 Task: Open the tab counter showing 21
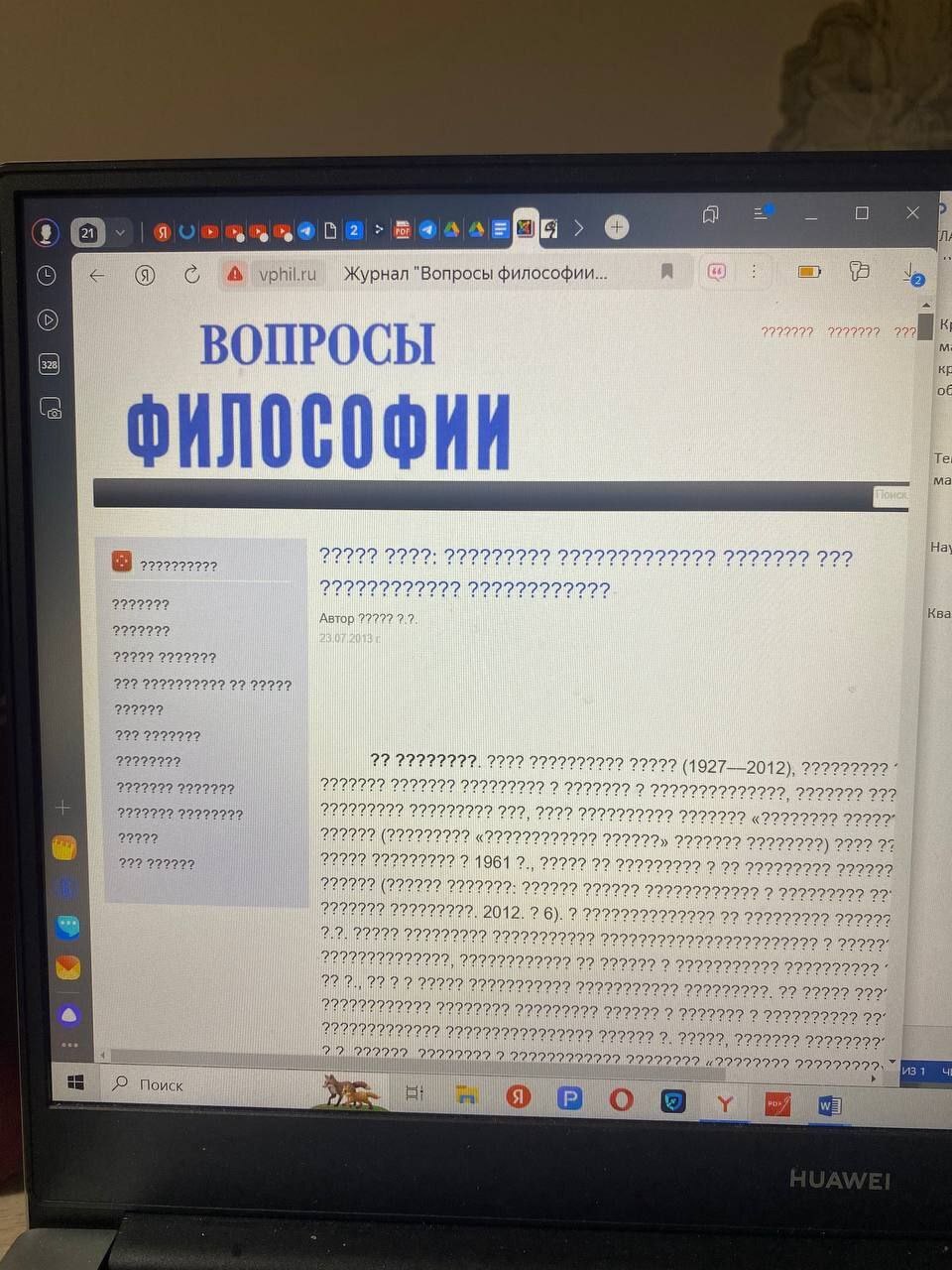88,233
